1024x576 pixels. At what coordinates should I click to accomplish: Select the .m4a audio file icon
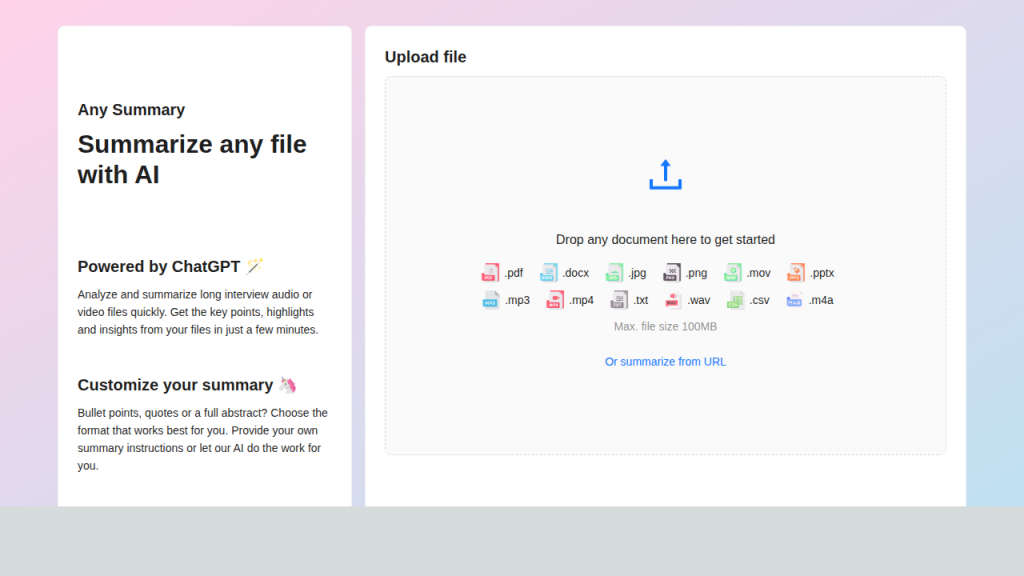coord(795,300)
